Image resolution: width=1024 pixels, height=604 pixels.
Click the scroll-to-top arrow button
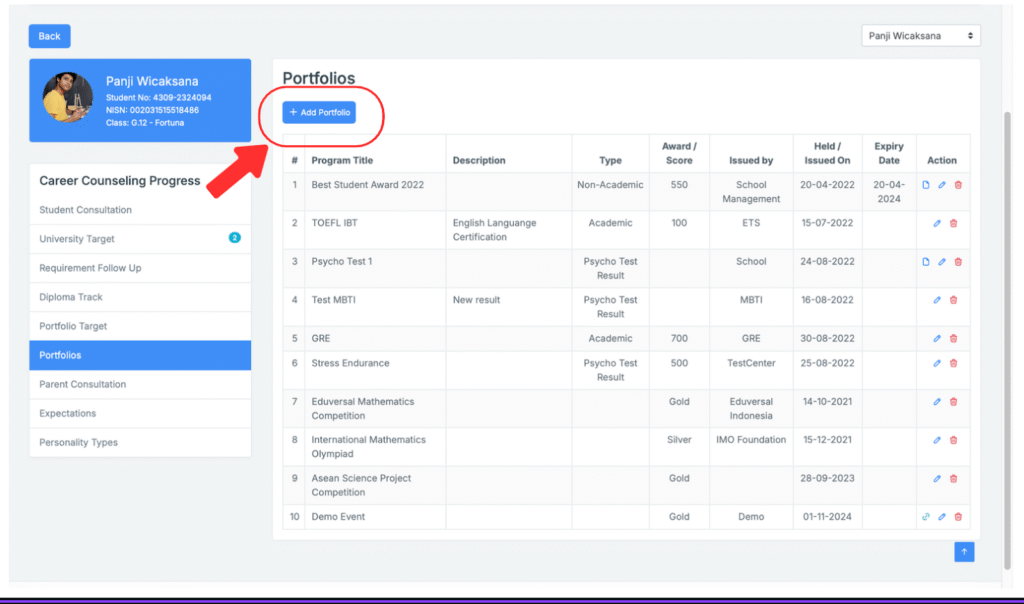(x=964, y=551)
